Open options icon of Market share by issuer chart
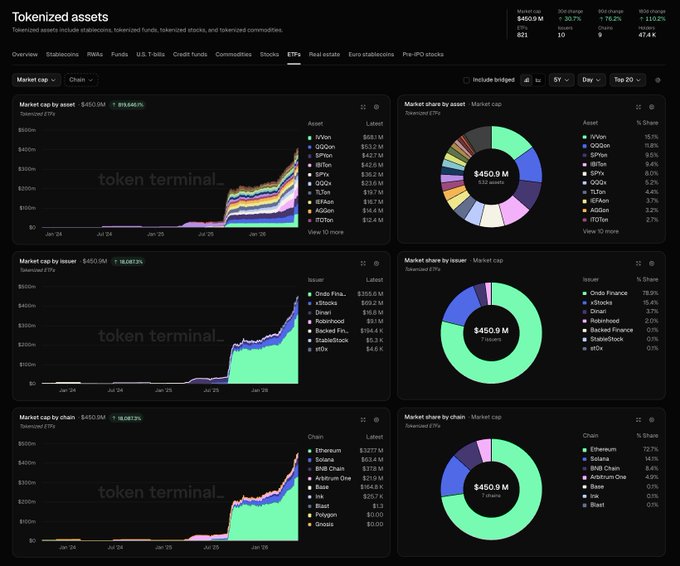Viewport: 680px width, 566px height. click(x=651, y=263)
